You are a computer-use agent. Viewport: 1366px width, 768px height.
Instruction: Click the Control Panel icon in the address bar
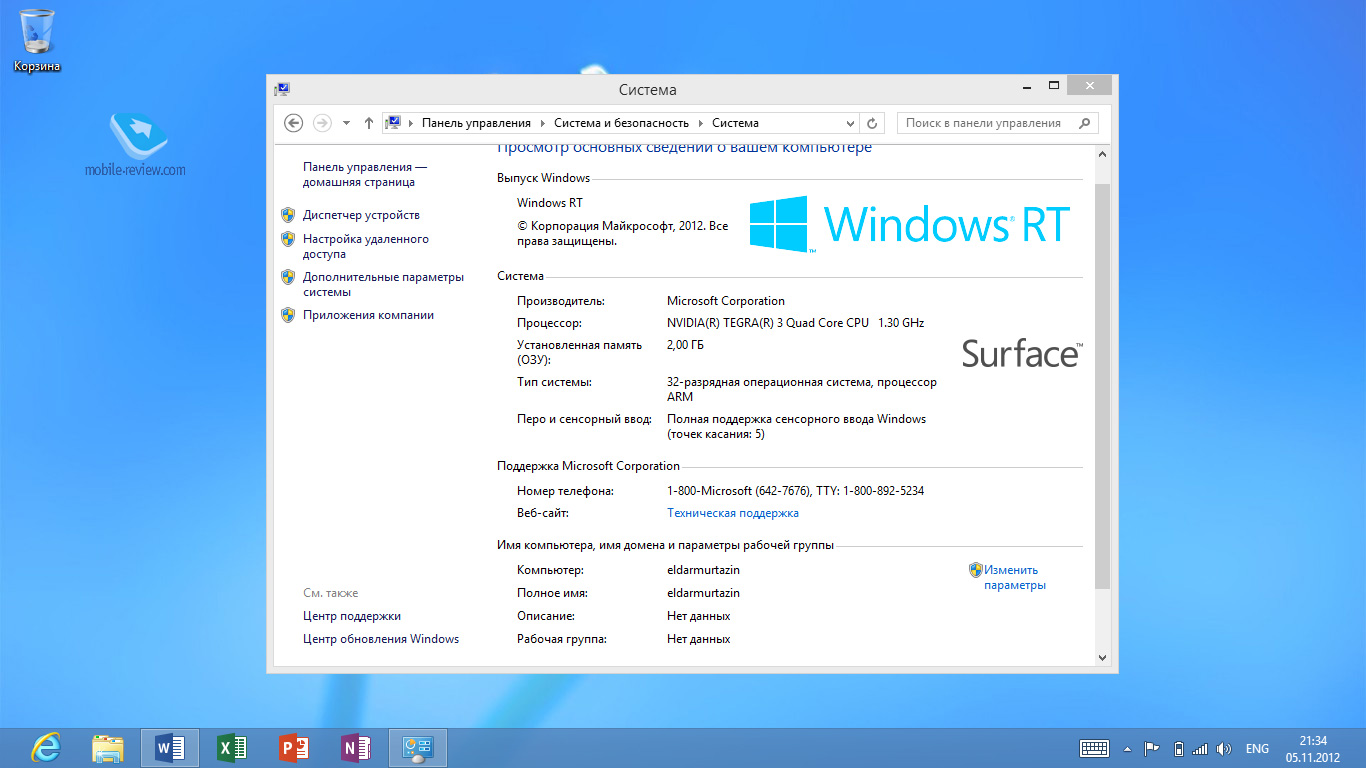point(393,123)
